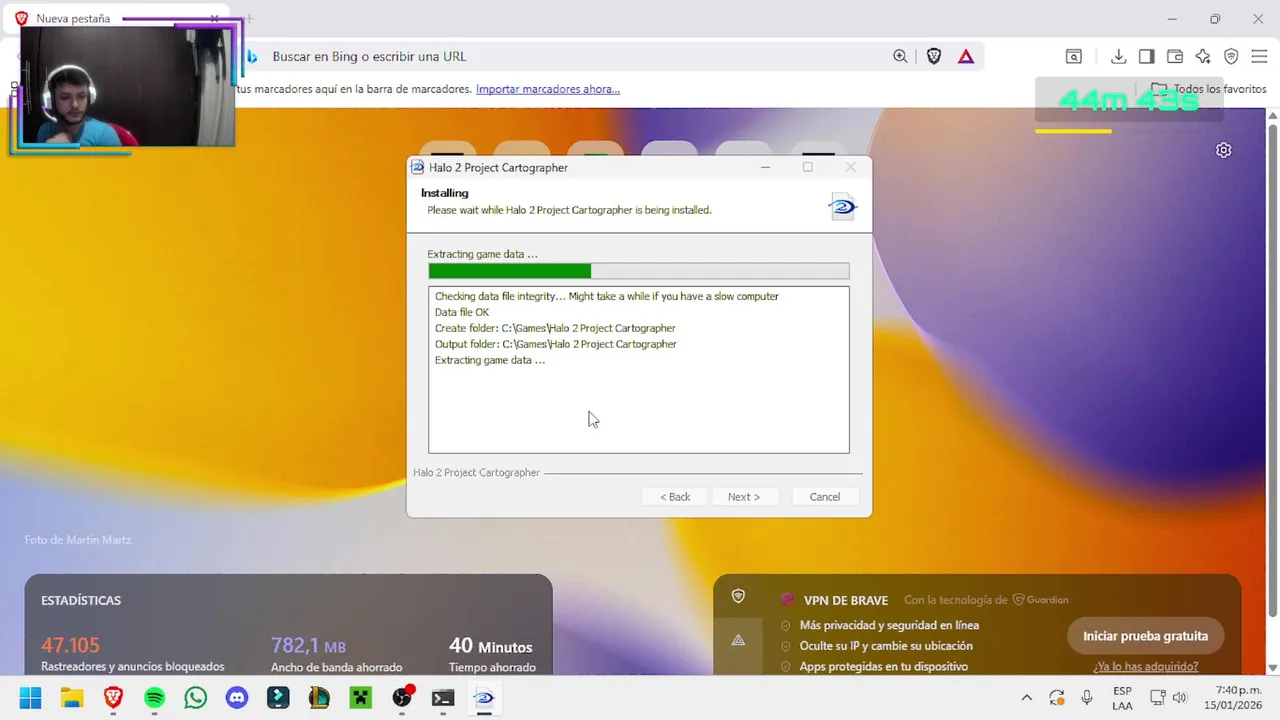Click "Iniciar prueba gratuita" VPN button
Screen dimensions: 1280x720
pos(1145,636)
